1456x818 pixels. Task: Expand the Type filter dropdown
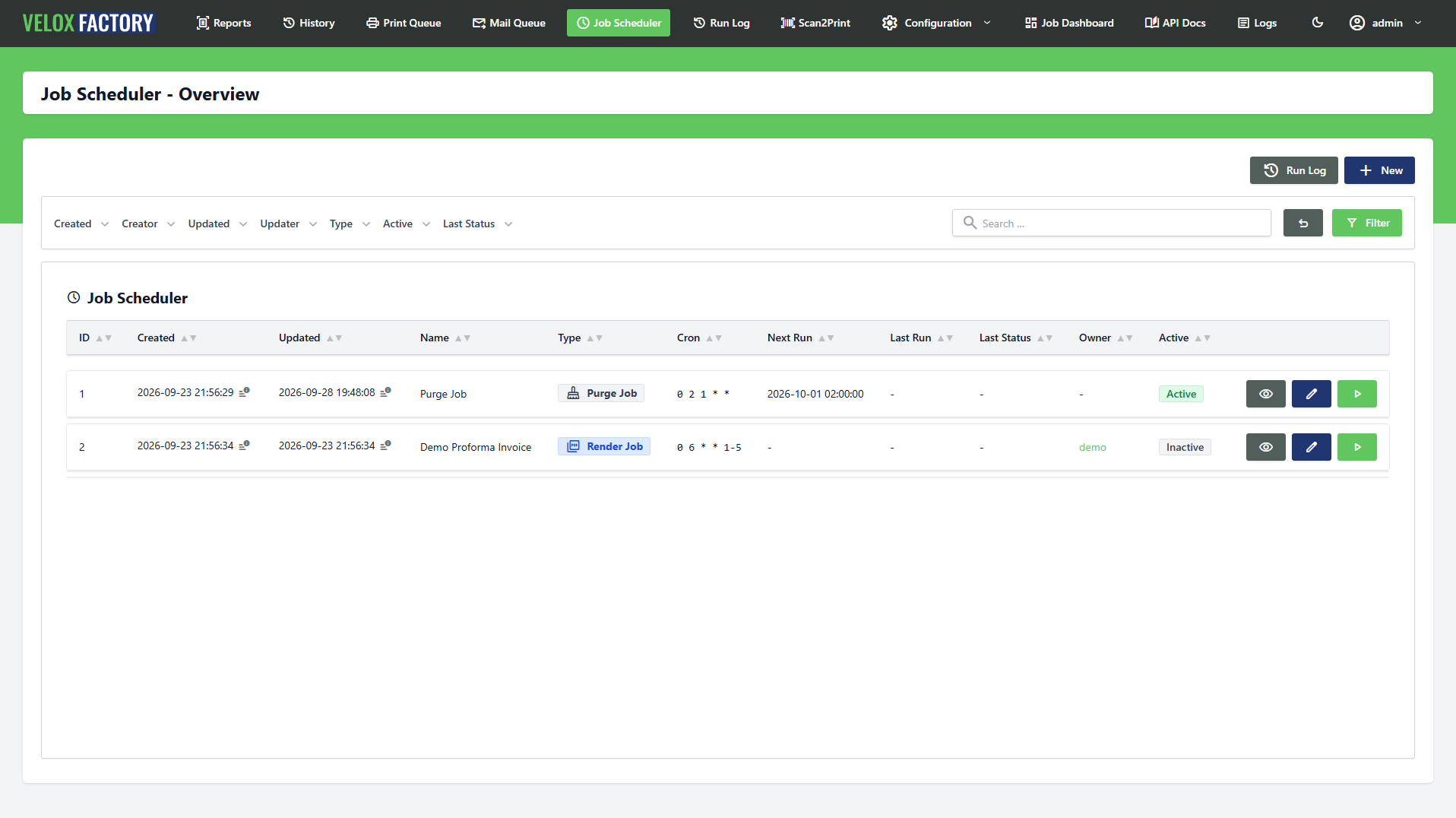coord(350,224)
